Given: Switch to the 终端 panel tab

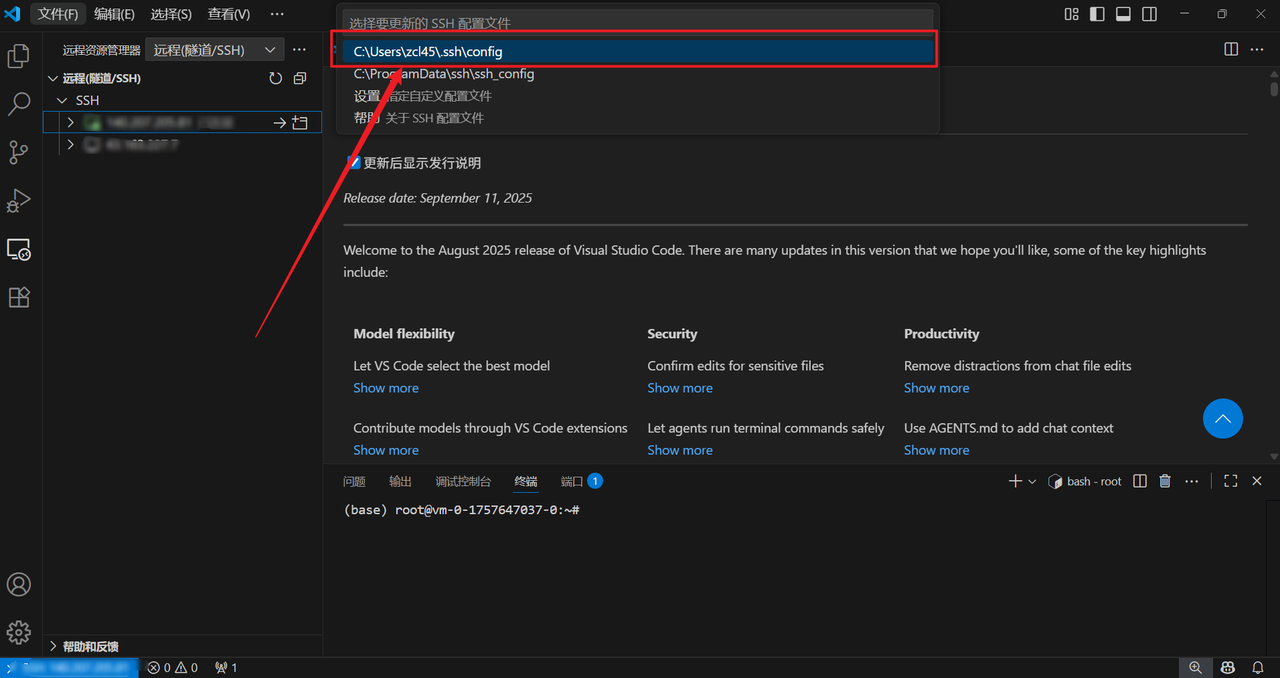Looking at the screenshot, I should point(526,481).
